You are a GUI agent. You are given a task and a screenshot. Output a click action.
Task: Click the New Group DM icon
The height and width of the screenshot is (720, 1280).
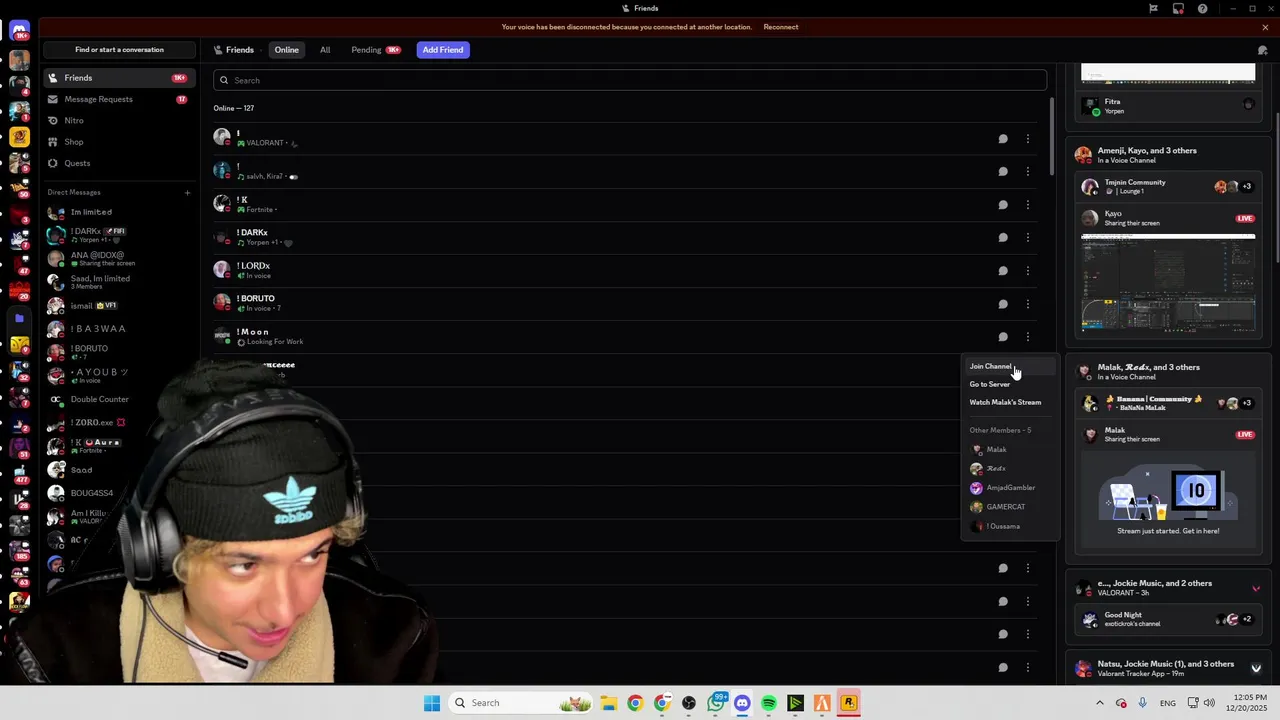click(1264, 49)
